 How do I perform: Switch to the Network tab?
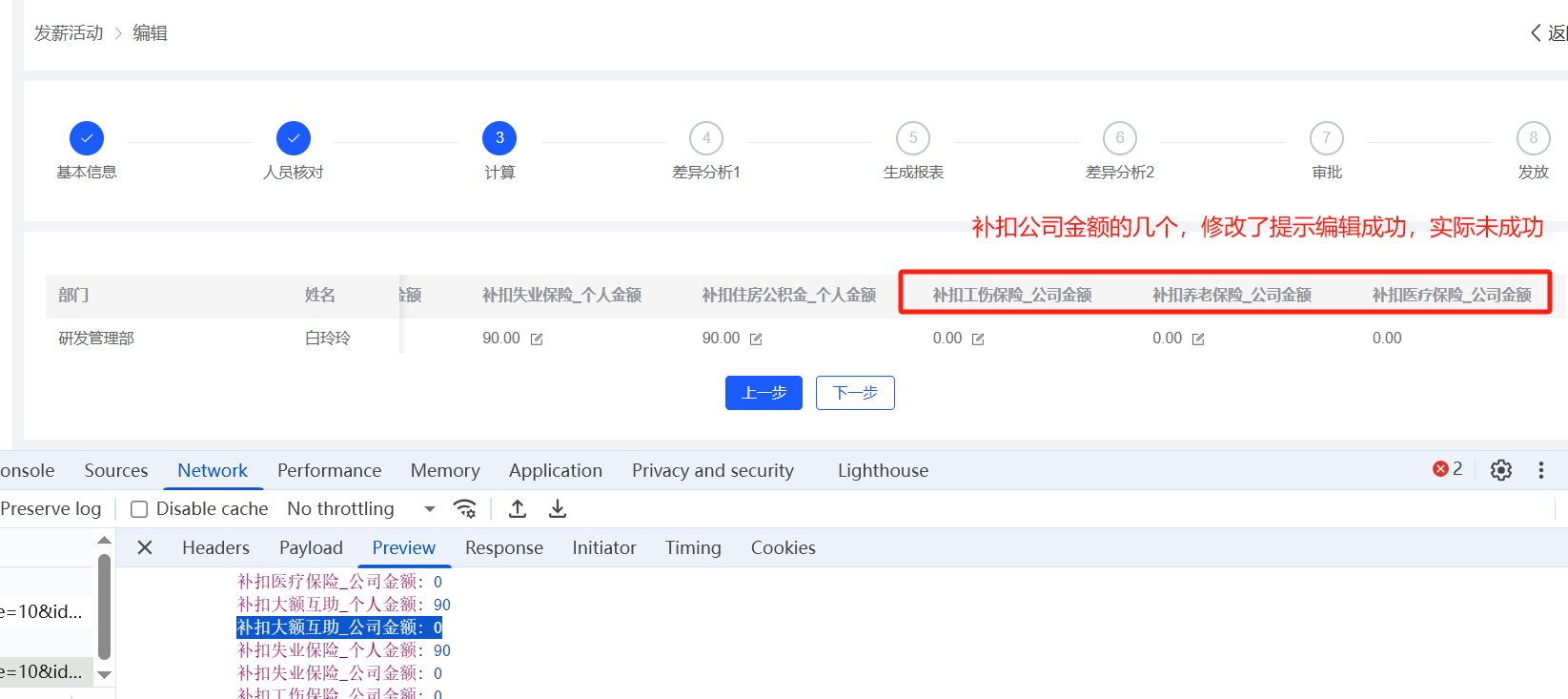click(213, 470)
